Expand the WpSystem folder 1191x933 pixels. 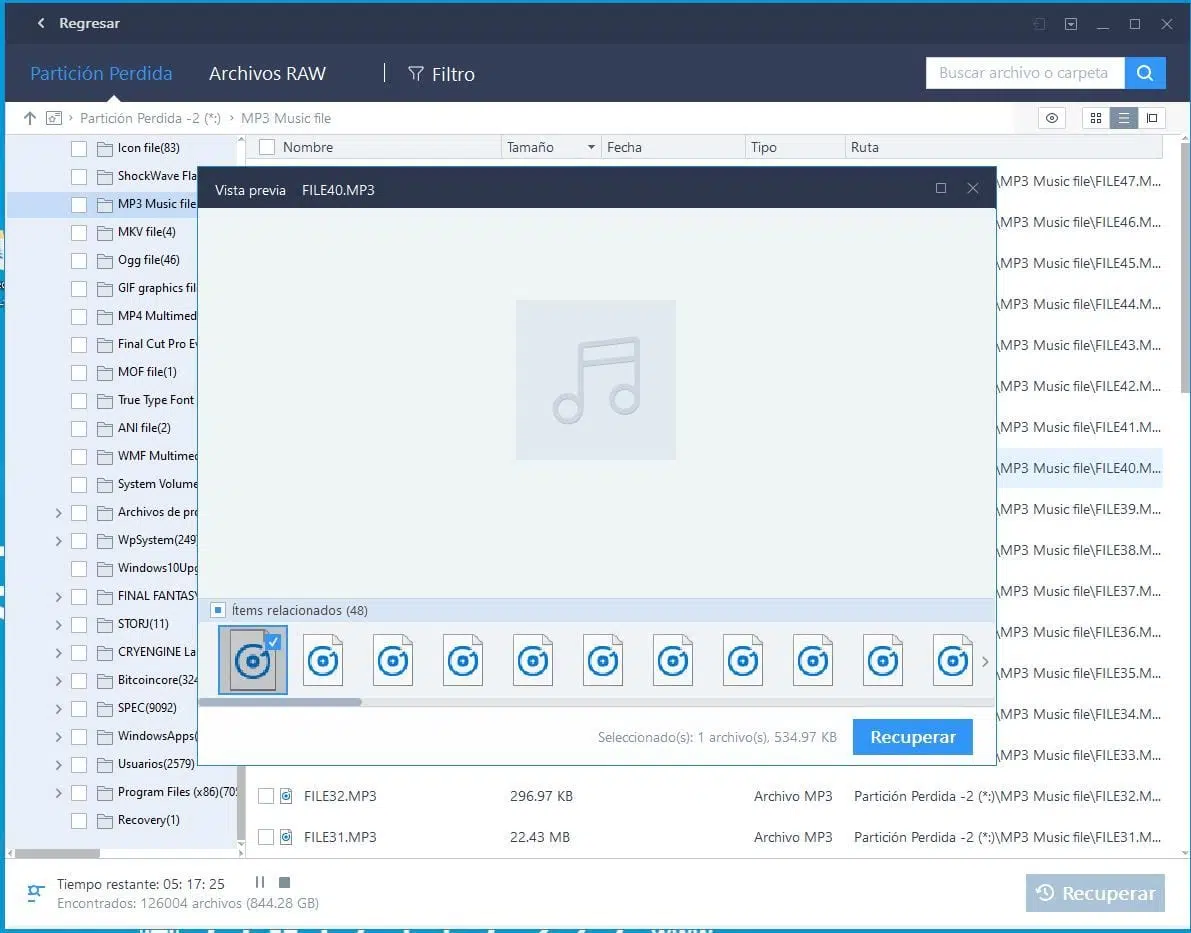pyautogui.click(x=58, y=541)
